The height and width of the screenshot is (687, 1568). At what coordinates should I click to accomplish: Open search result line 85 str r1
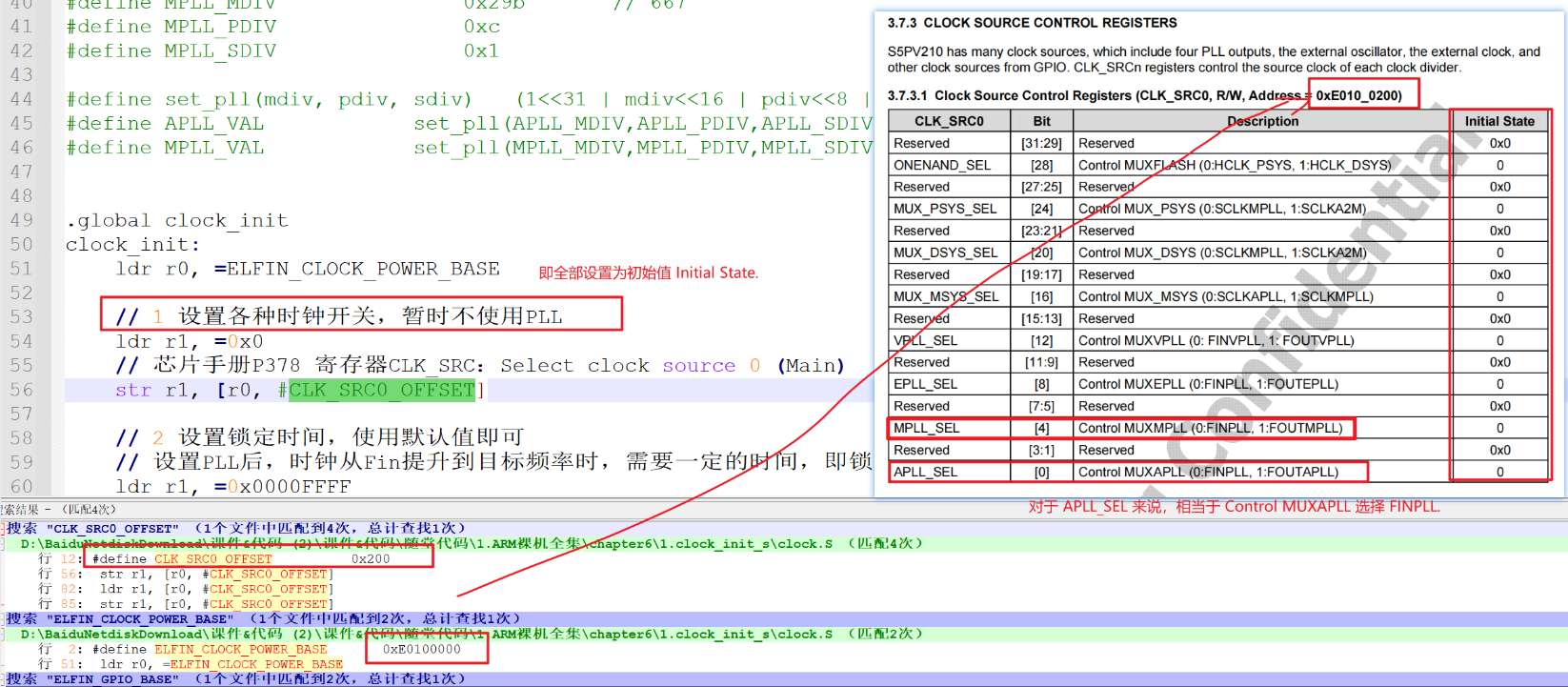(x=186, y=604)
